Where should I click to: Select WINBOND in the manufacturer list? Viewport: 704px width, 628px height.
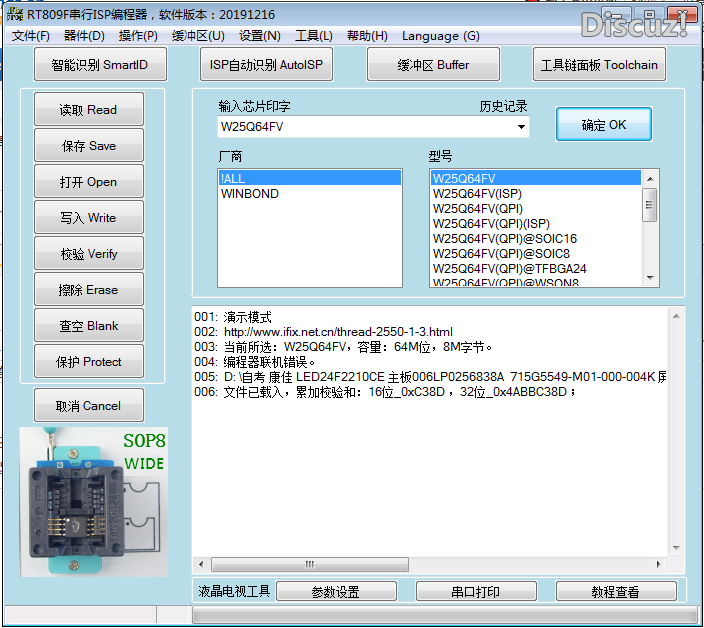pos(250,194)
